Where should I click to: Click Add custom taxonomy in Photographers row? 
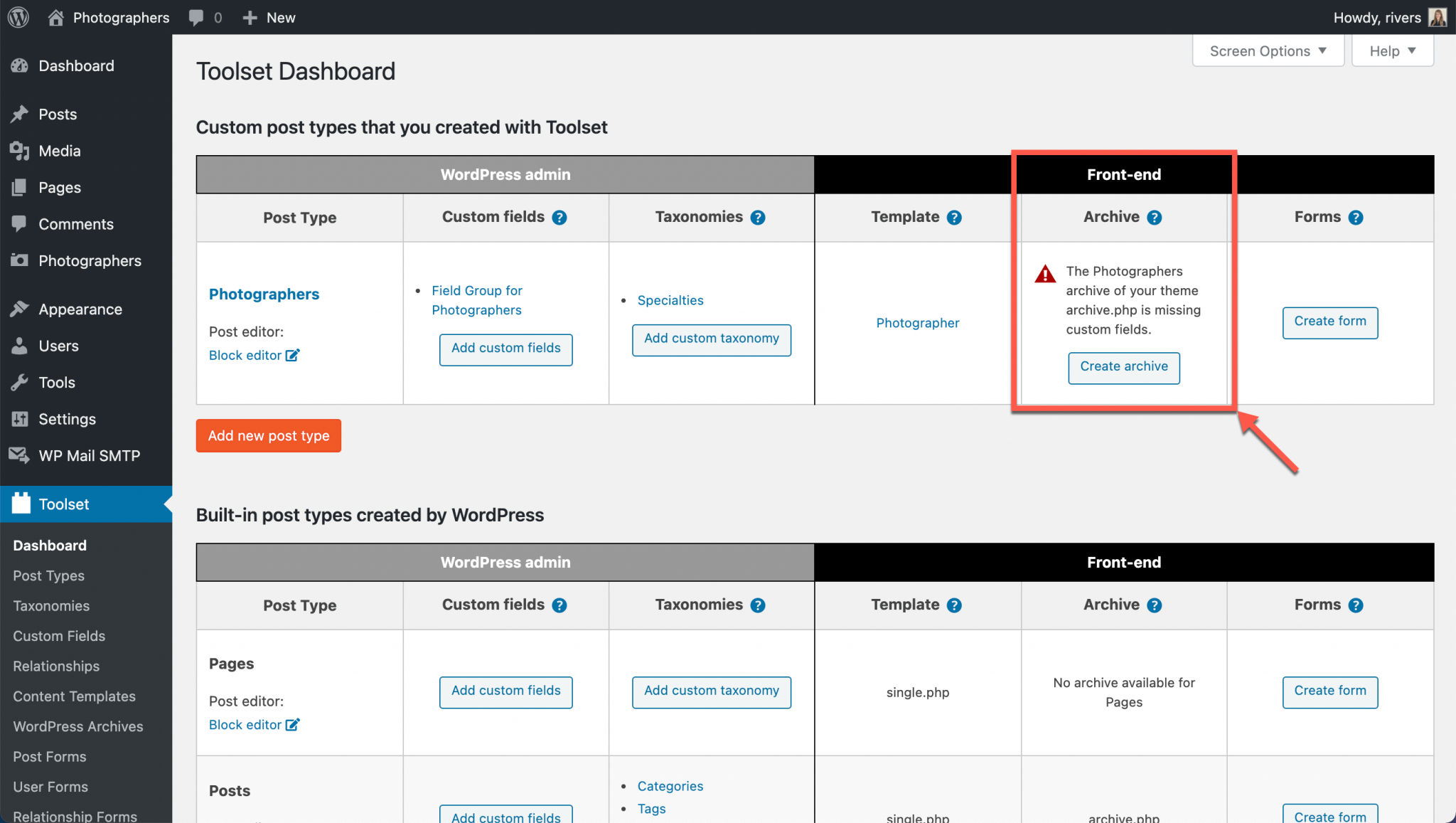coord(712,339)
